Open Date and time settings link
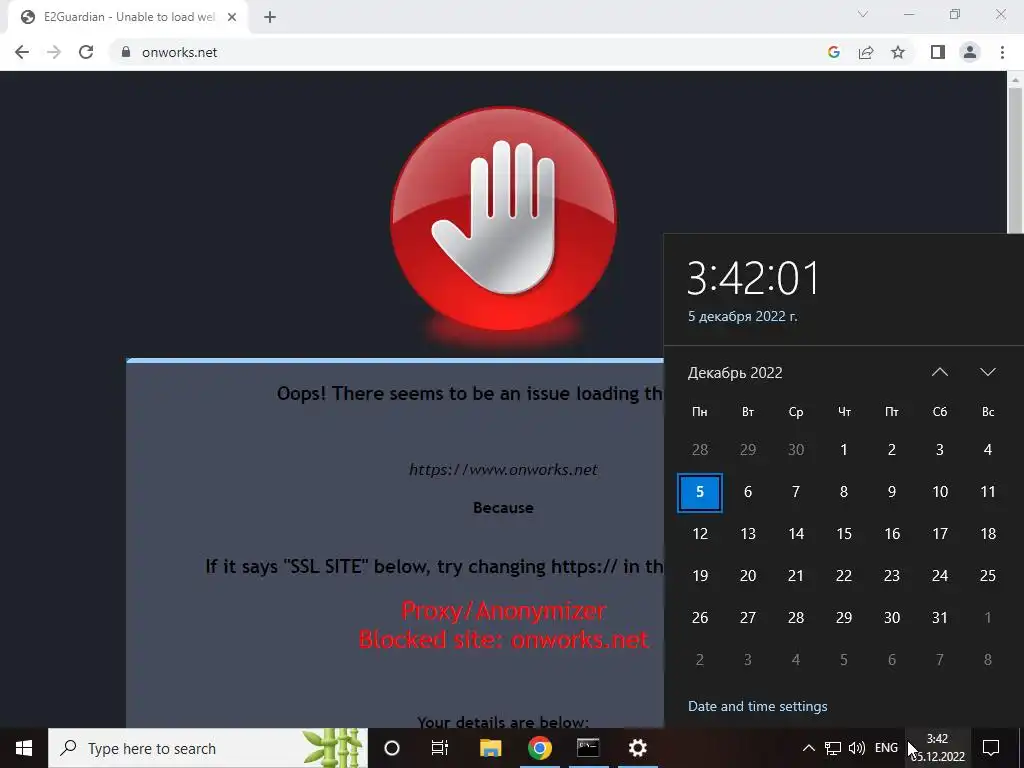 click(x=758, y=706)
